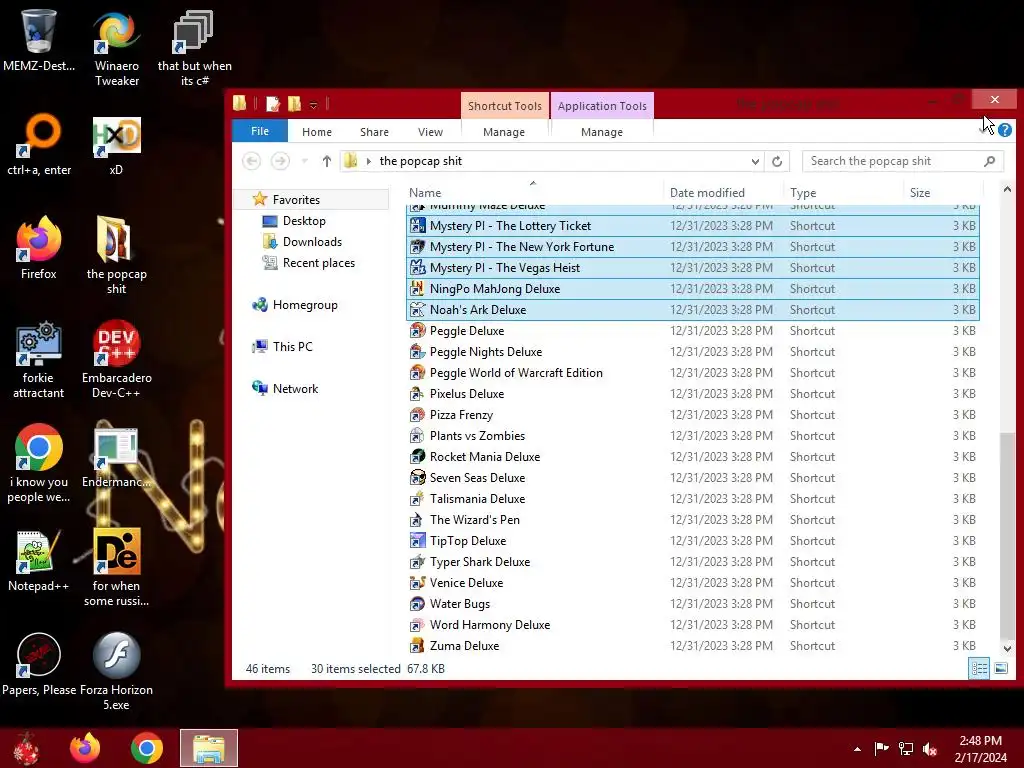Open the MEMZ-Dest... Recycle Bin desktop icon
Image resolution: width=1024 pixels, height=768 pixels.
[39, 40]
